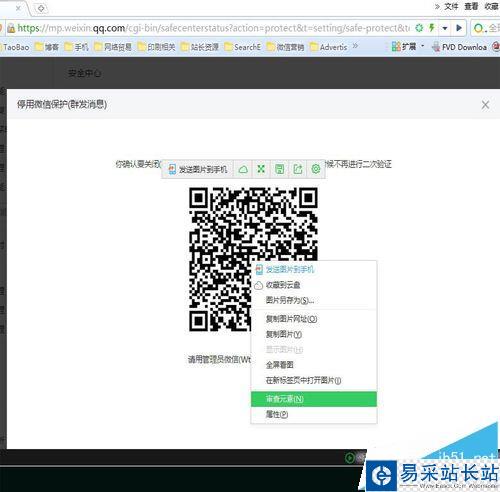Open the 站长资源 bookmark folder
Screen dimensions: 500x492
tap(200, 47)
